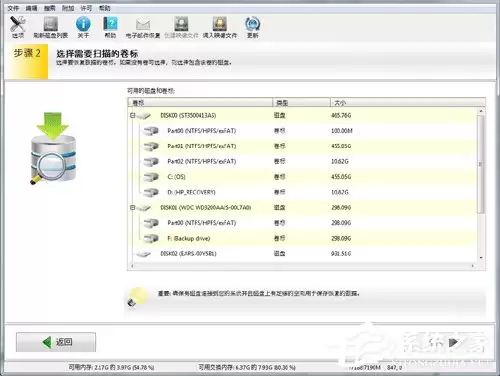Click volume list scrollbar up arrow
Image resolution: width=500 pixels, height=376 pixels.
coord(481,111)
